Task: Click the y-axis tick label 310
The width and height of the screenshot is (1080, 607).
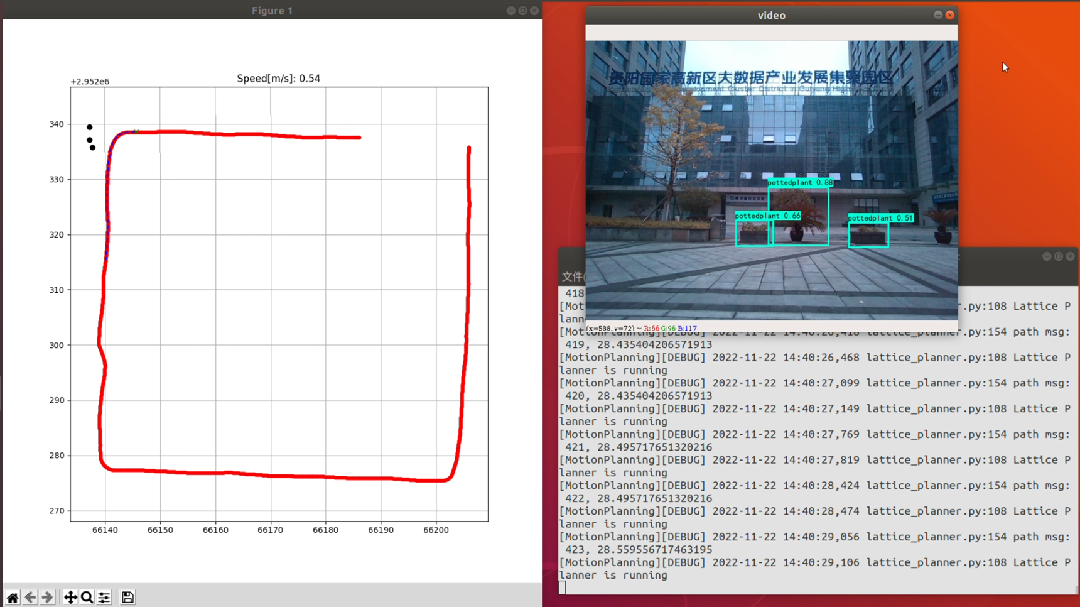Action: [56, 290]
